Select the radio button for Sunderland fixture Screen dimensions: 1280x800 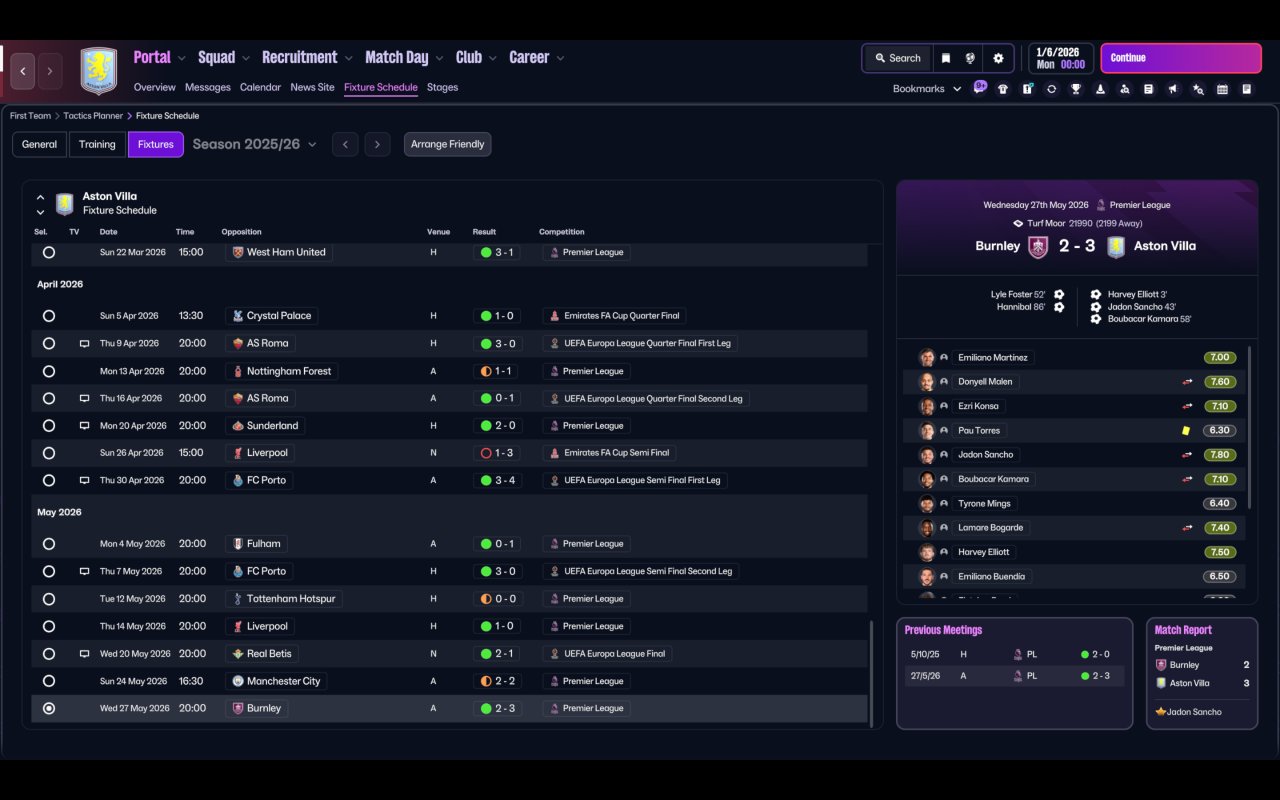tap(49, 426)
